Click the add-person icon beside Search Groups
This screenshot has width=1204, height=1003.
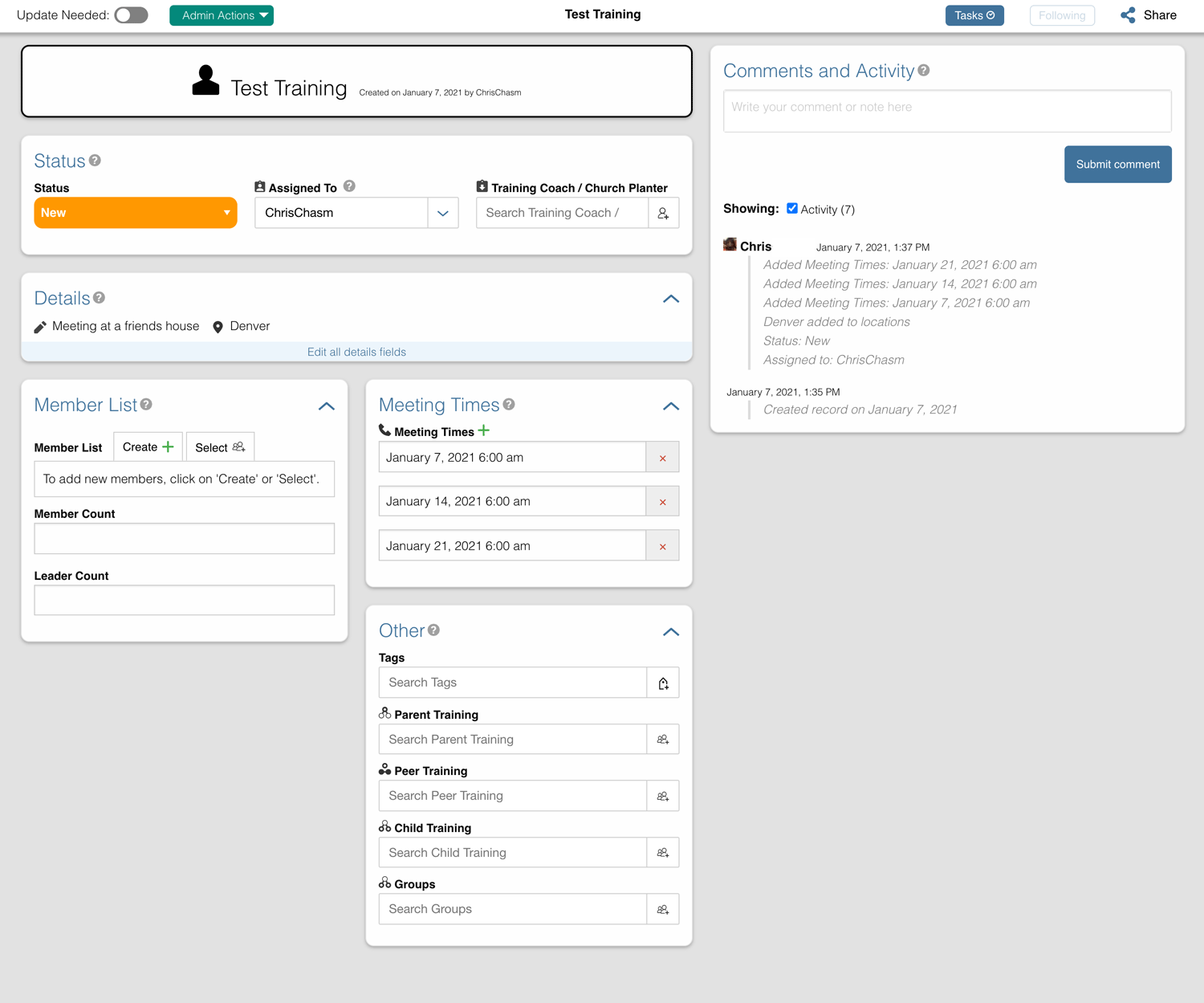[663, 908]
